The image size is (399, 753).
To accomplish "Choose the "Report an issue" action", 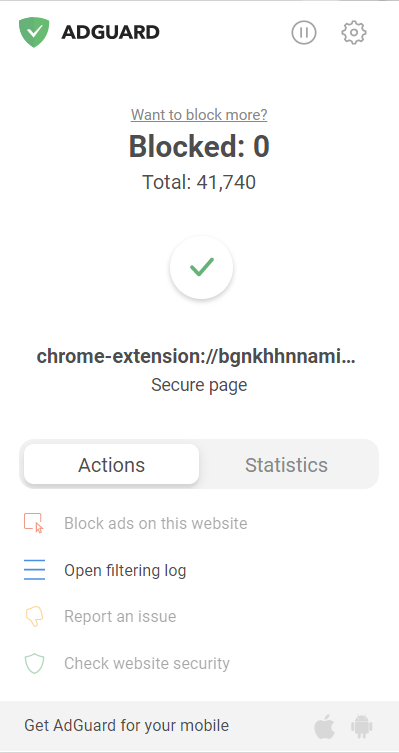I will tap(120, 616).
